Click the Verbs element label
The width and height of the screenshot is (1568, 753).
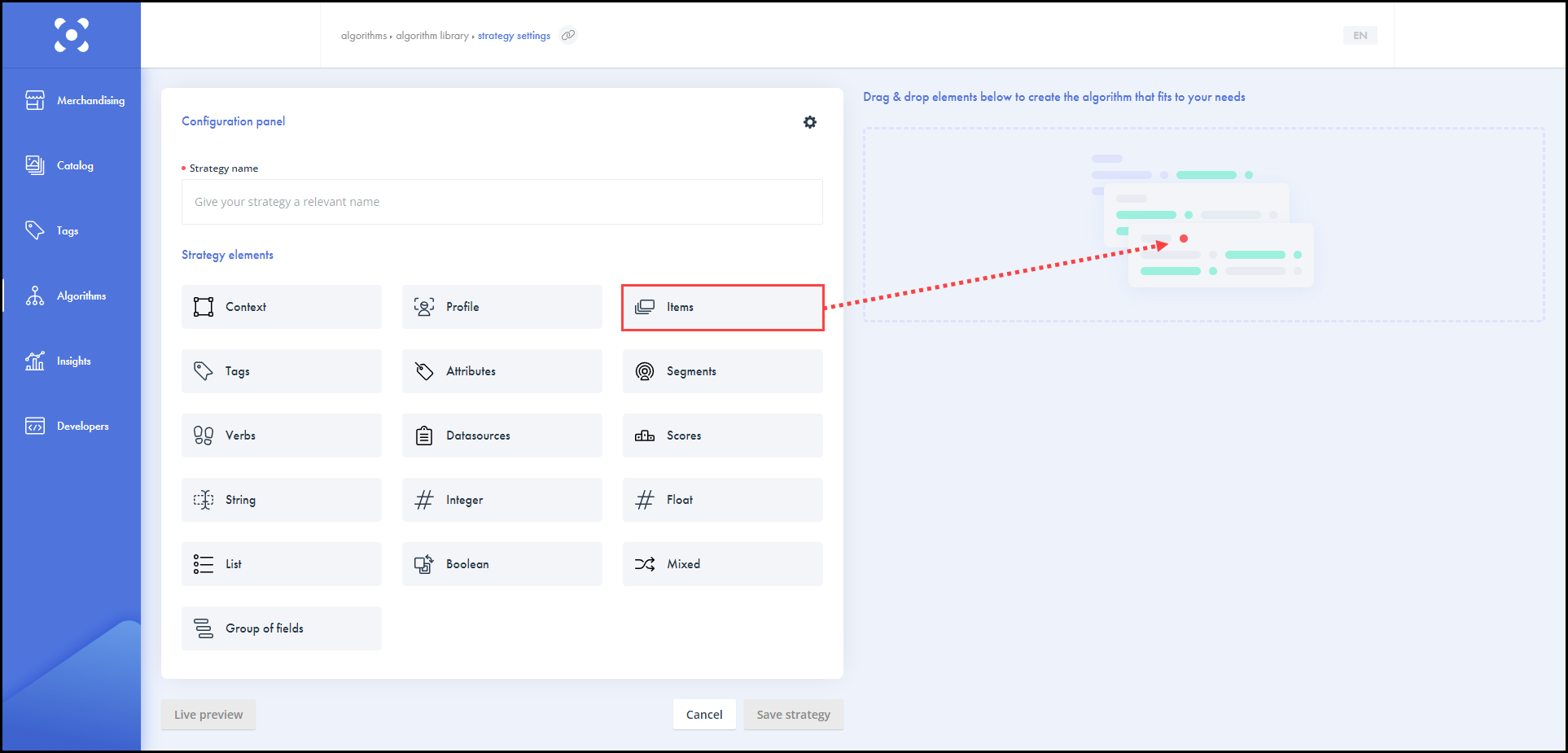click(x=240, y=436)
